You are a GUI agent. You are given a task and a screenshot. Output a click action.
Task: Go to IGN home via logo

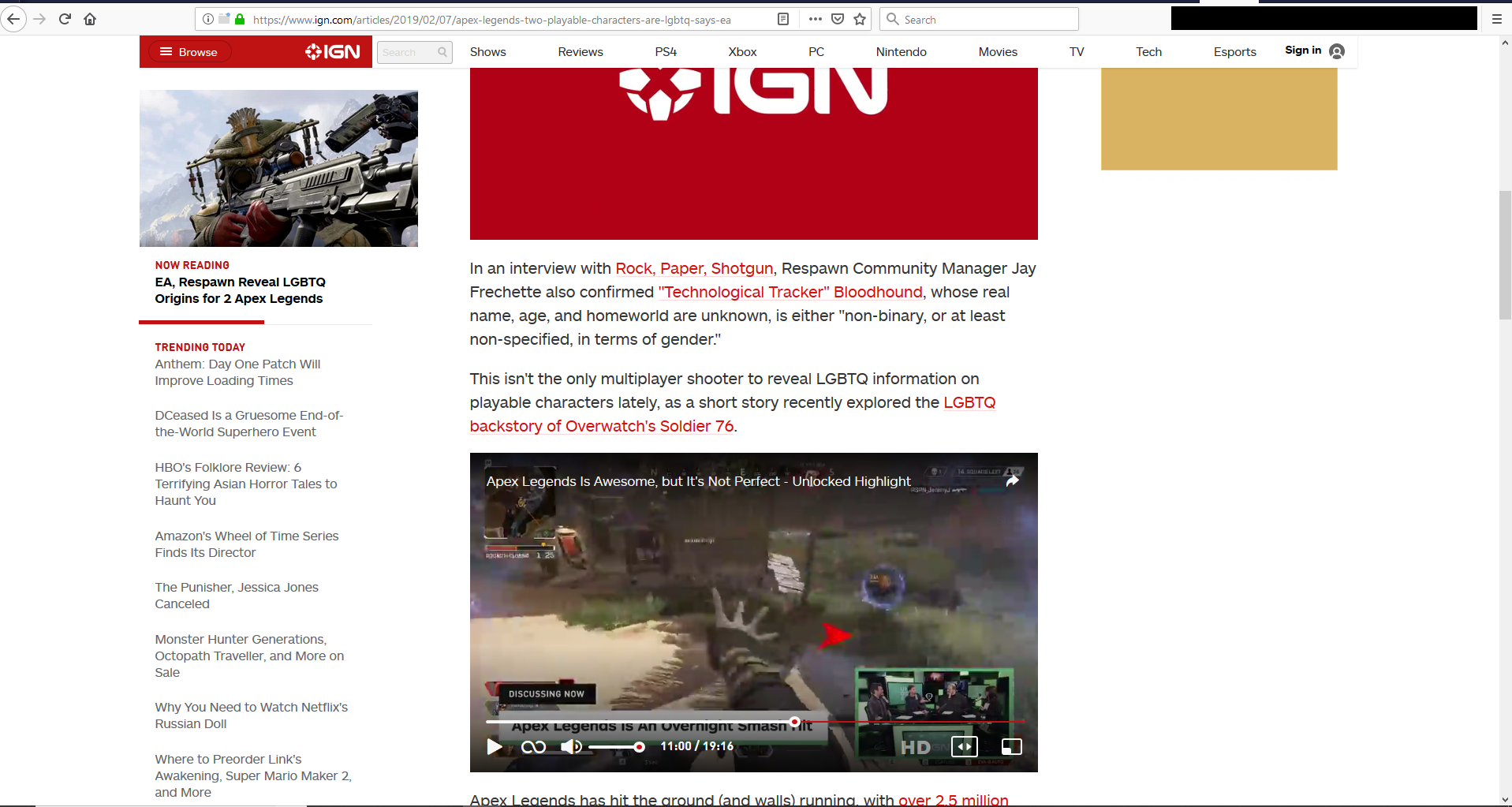[333, 52]
